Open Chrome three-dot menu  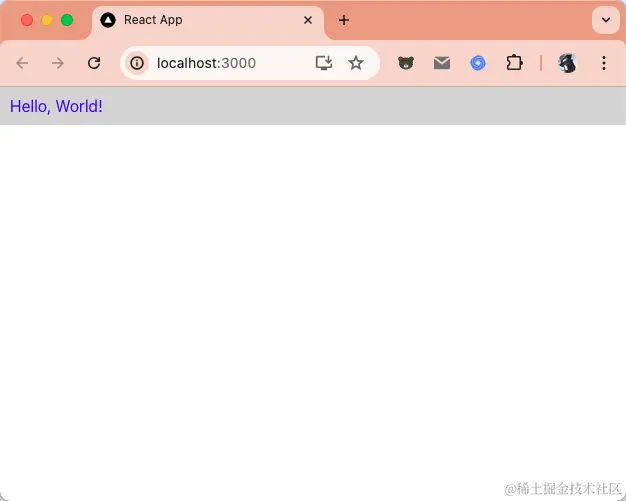[x=604, y=63]
